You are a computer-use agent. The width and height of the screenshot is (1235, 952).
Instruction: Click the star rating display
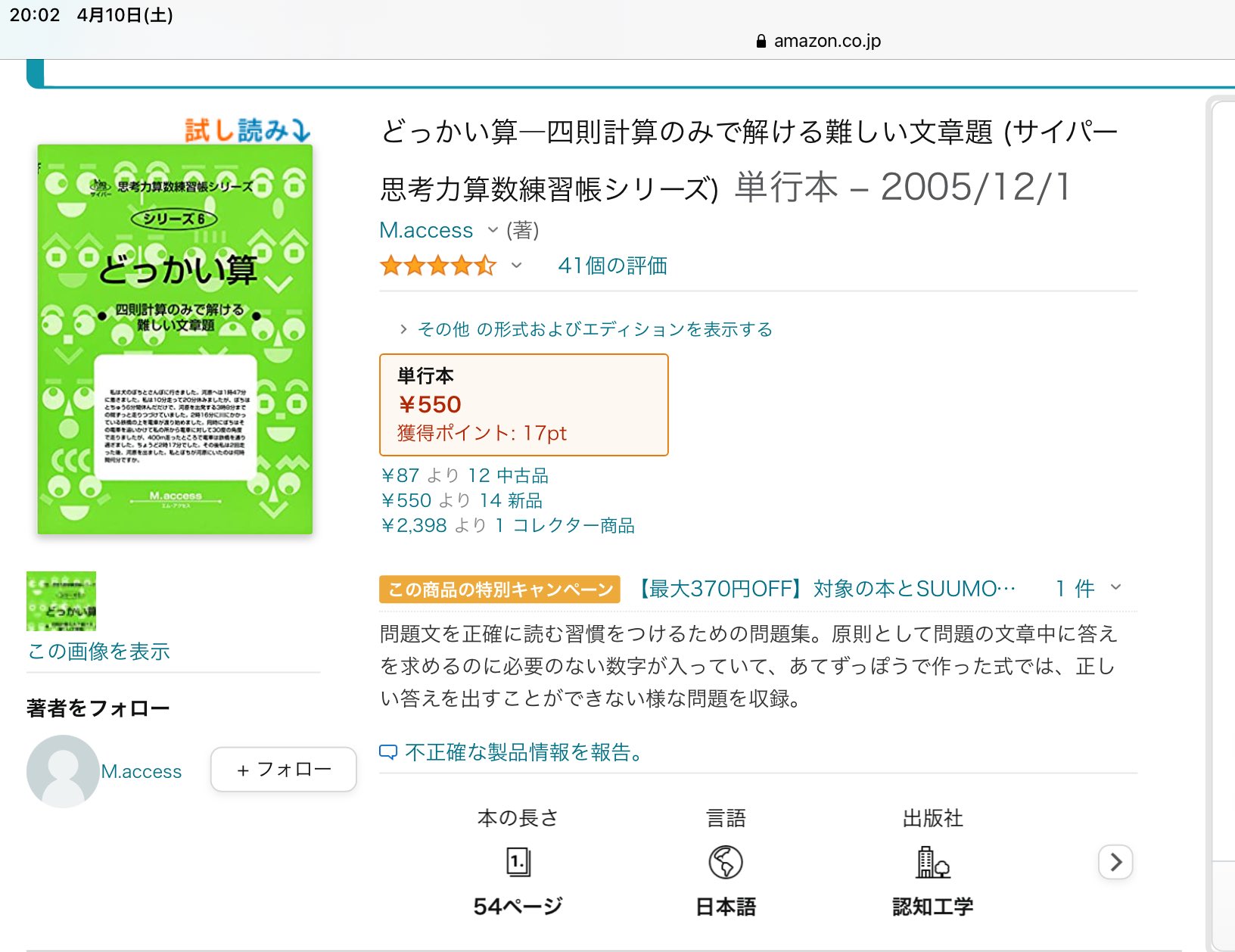click(x=438, y=266)
